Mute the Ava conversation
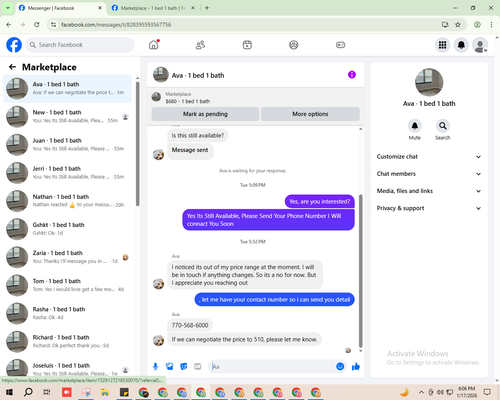The height and width of the screenshot is (400, 500). (415, 126)
